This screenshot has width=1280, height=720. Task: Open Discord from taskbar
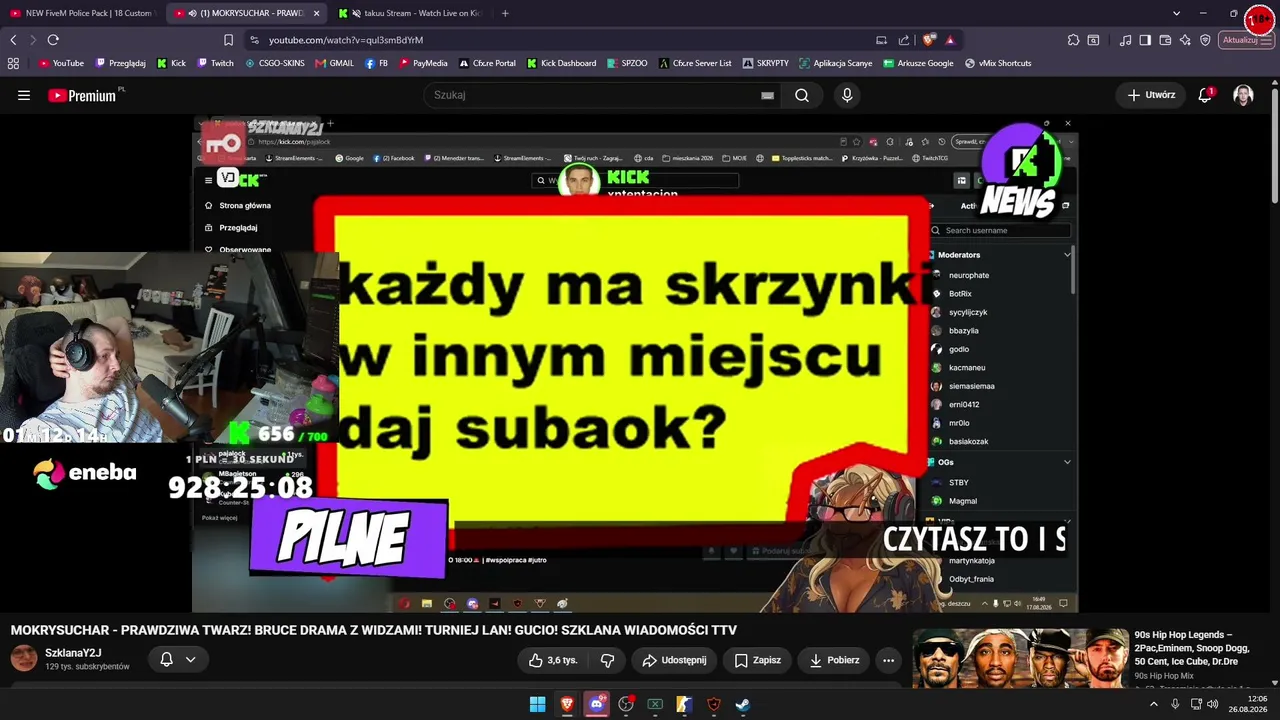596,704
